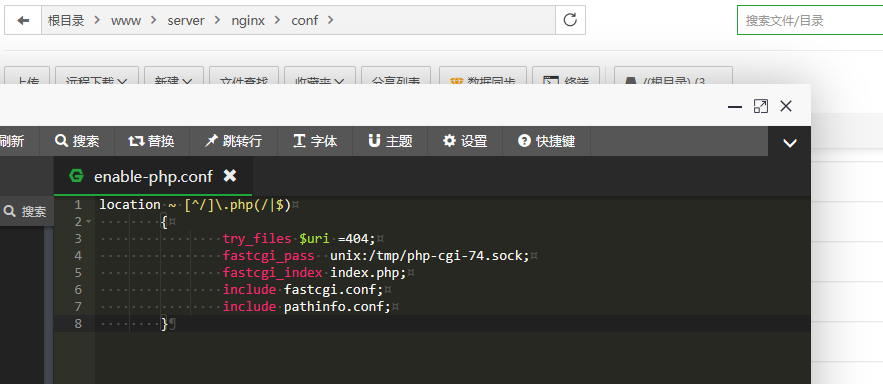Viewport: 883px width, 384px height.
Task: Close the enable-php.conf tab
Action: pos(229,176)
